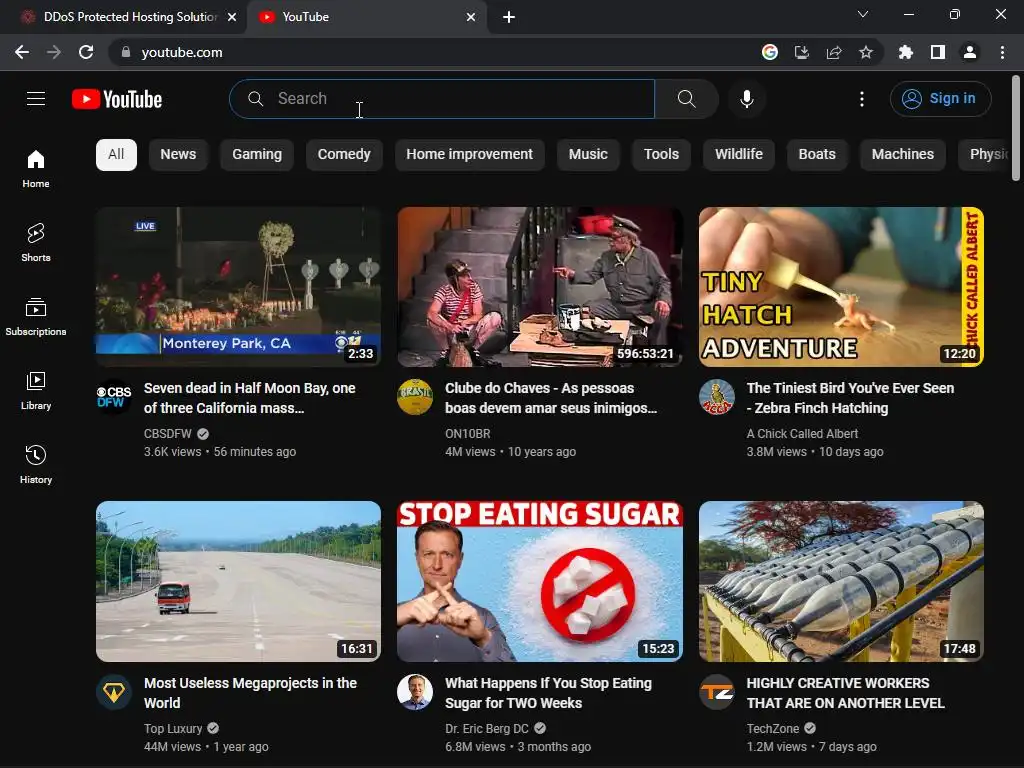Click the search magnifier button
Viewport: 1024px width, 768px height.
tap(686, 99)
